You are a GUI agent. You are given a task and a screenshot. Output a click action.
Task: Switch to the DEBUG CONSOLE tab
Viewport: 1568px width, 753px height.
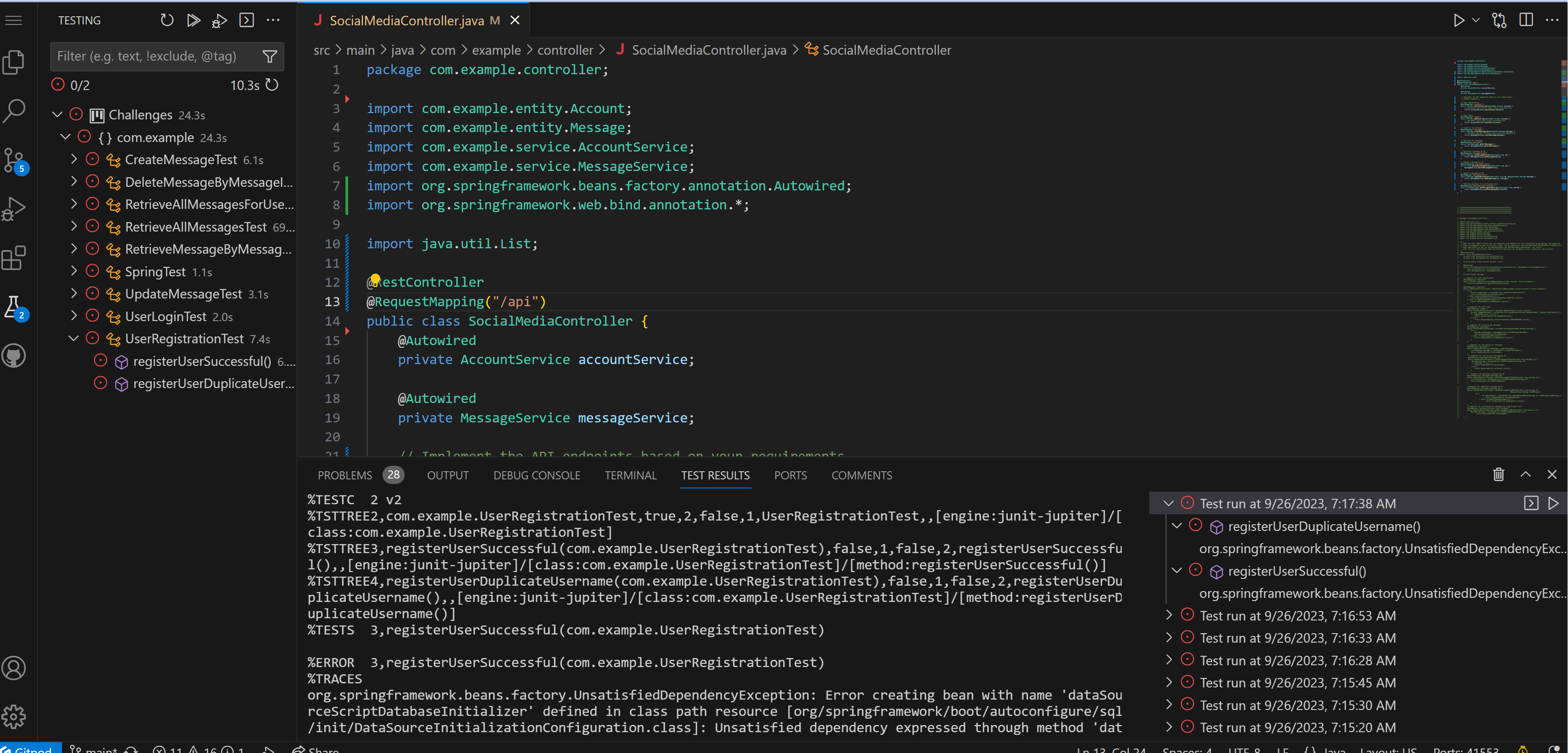tap(536, 475)
